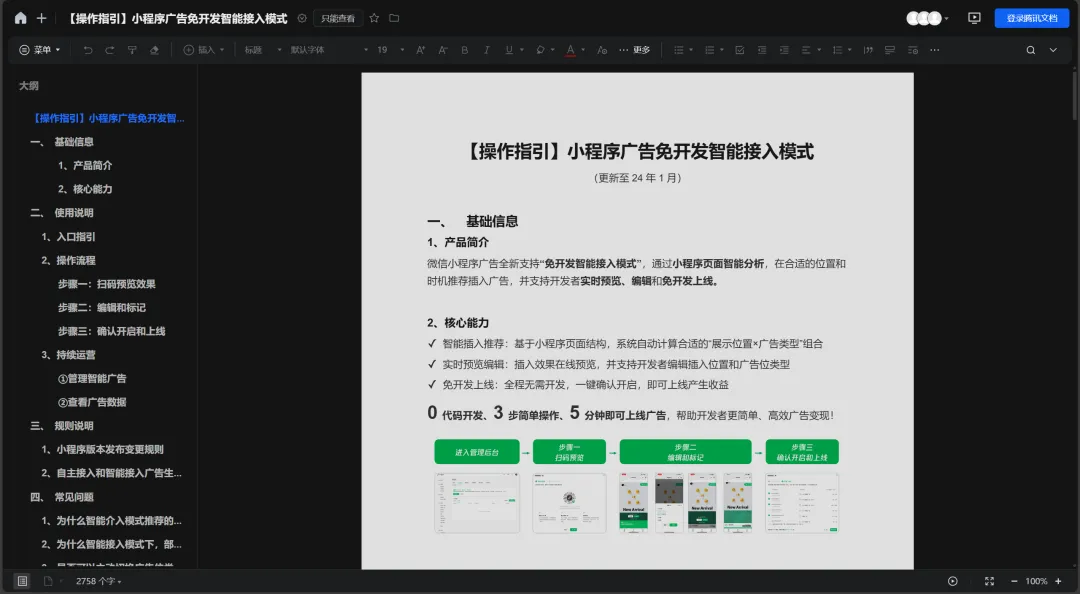Open the 默认字体 font family dropdown
Screen dimensions: 1080x594
(x=329, y=50)
